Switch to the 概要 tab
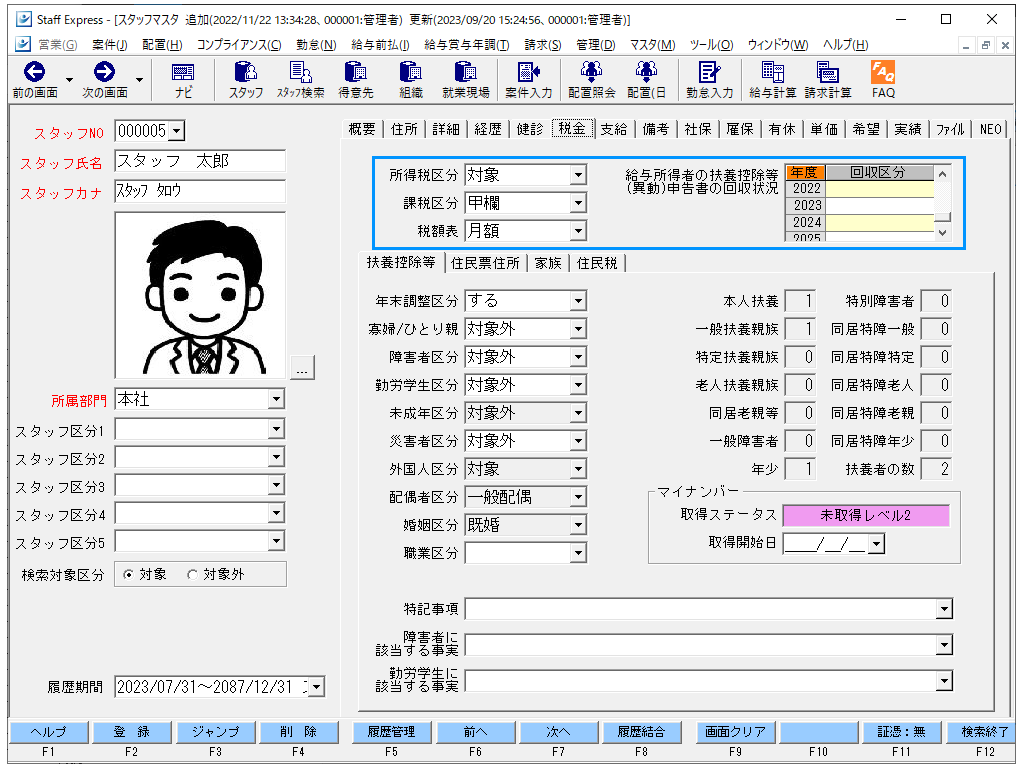Screen dimensions: 1024x768 click(362, 129)
